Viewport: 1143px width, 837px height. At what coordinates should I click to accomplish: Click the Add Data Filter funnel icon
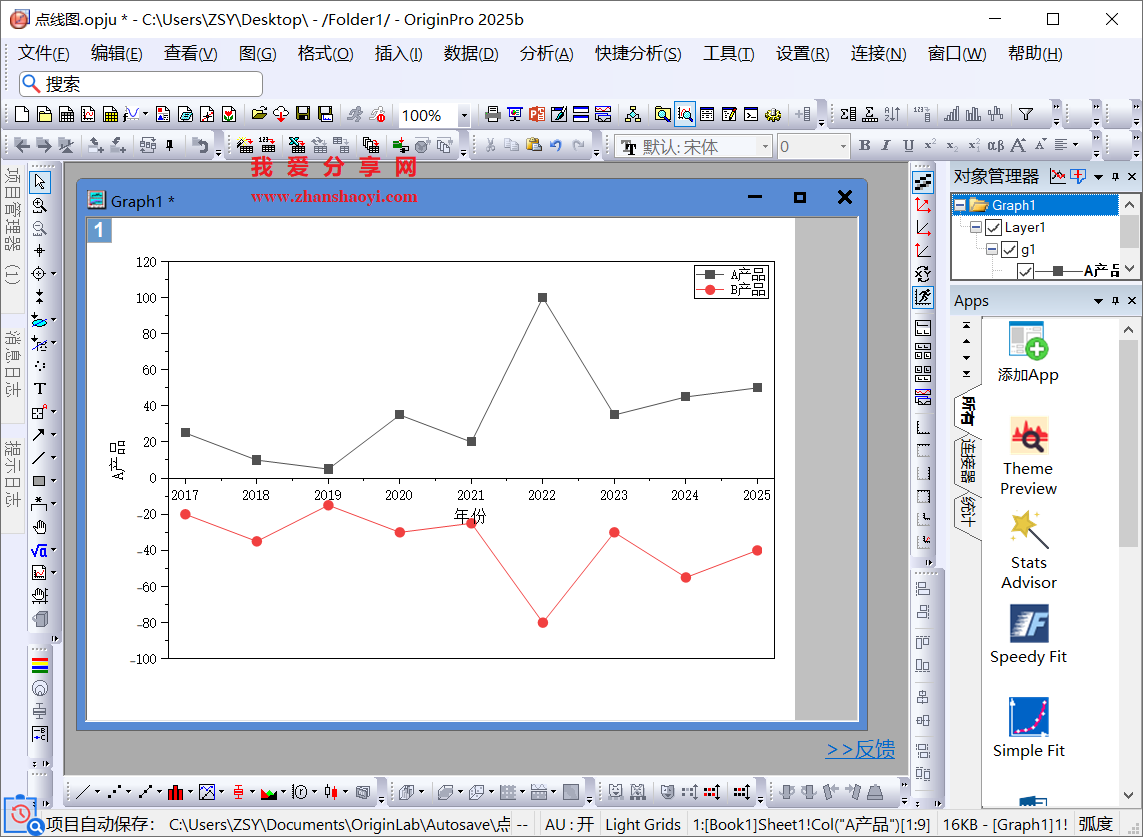tap(1026, 115)
